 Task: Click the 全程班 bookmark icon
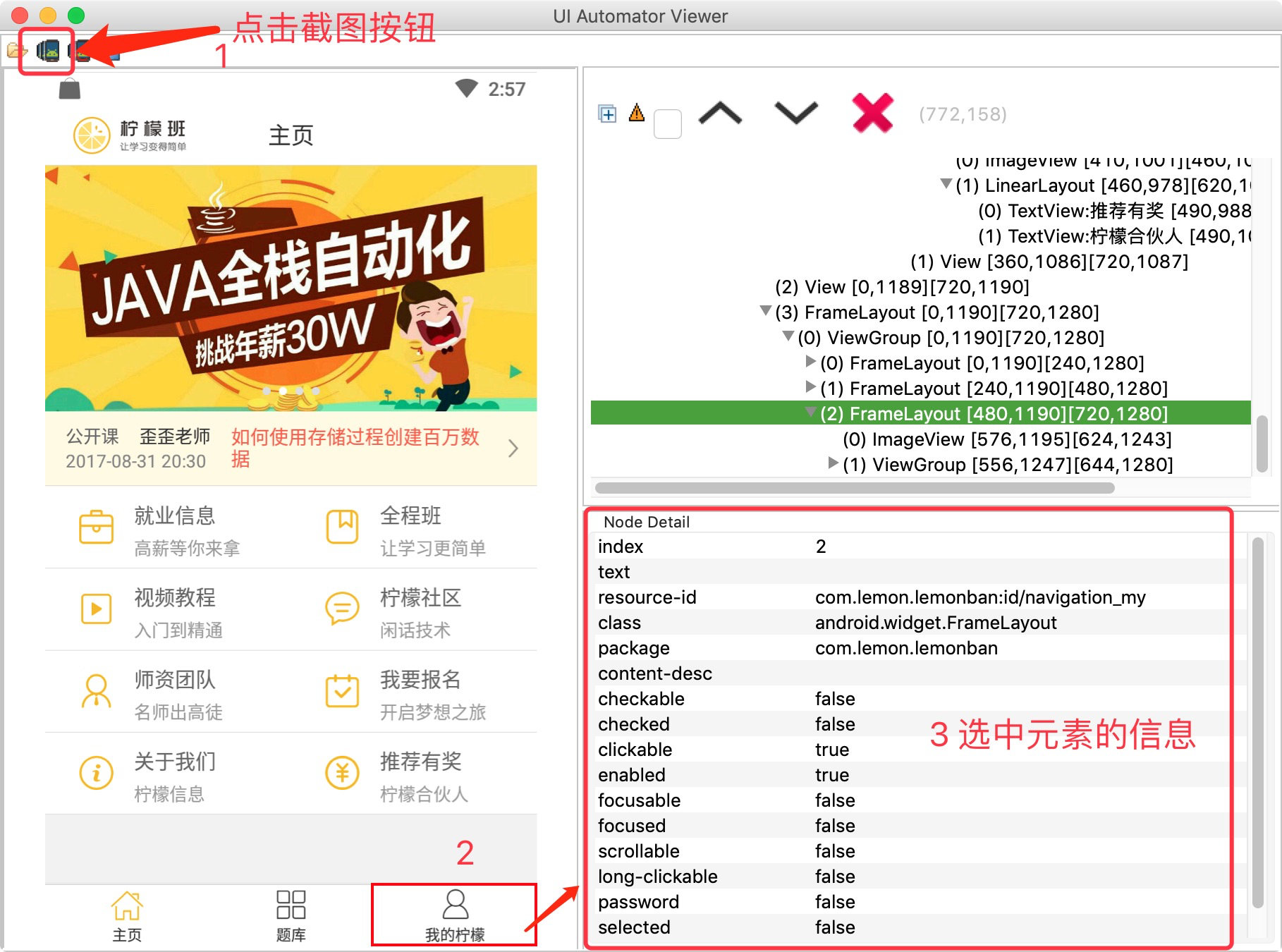(x=343, y=527)
